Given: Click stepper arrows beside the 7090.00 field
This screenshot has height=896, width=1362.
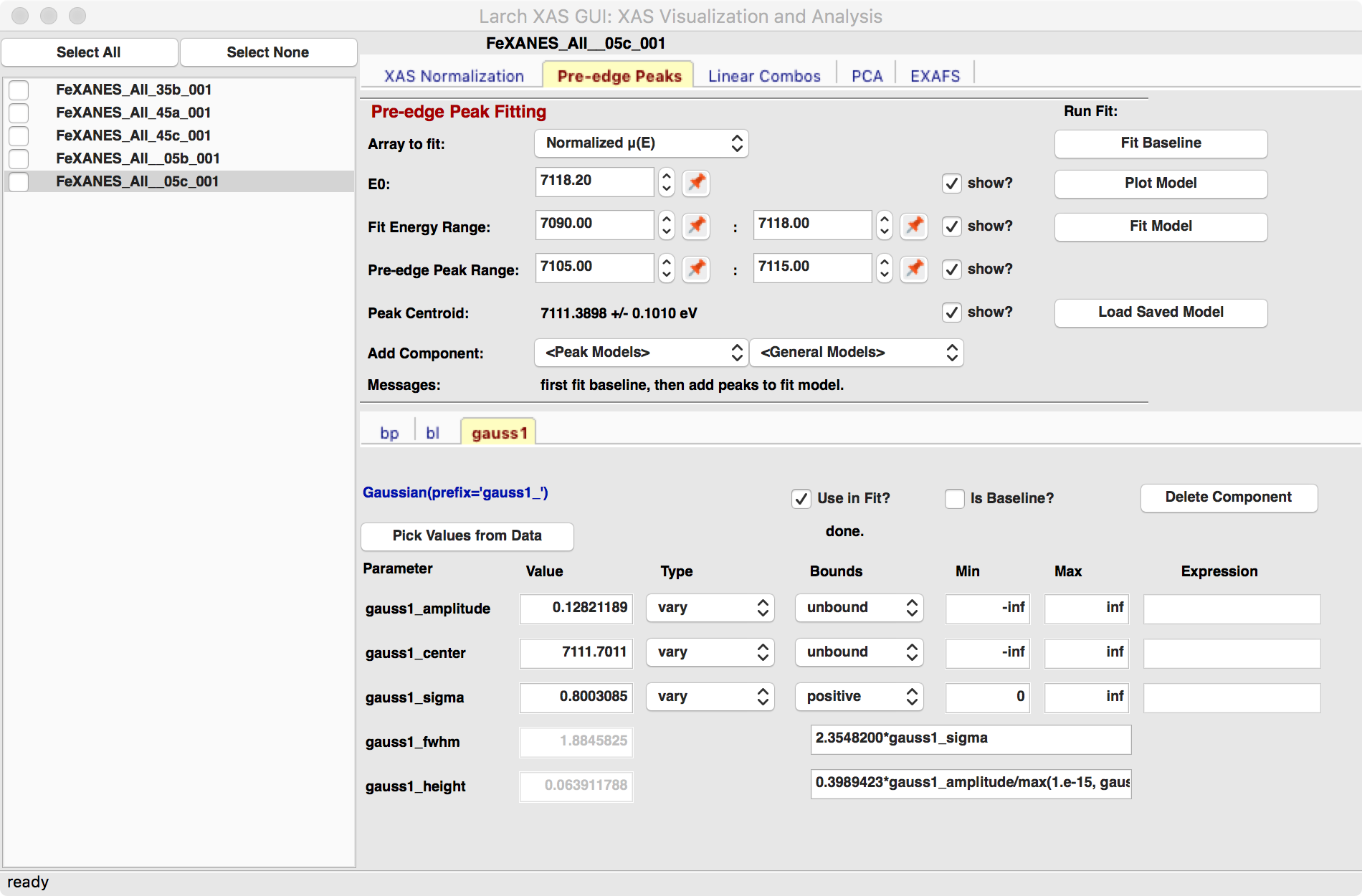Looking at the screenshot, I should (667, 226).
